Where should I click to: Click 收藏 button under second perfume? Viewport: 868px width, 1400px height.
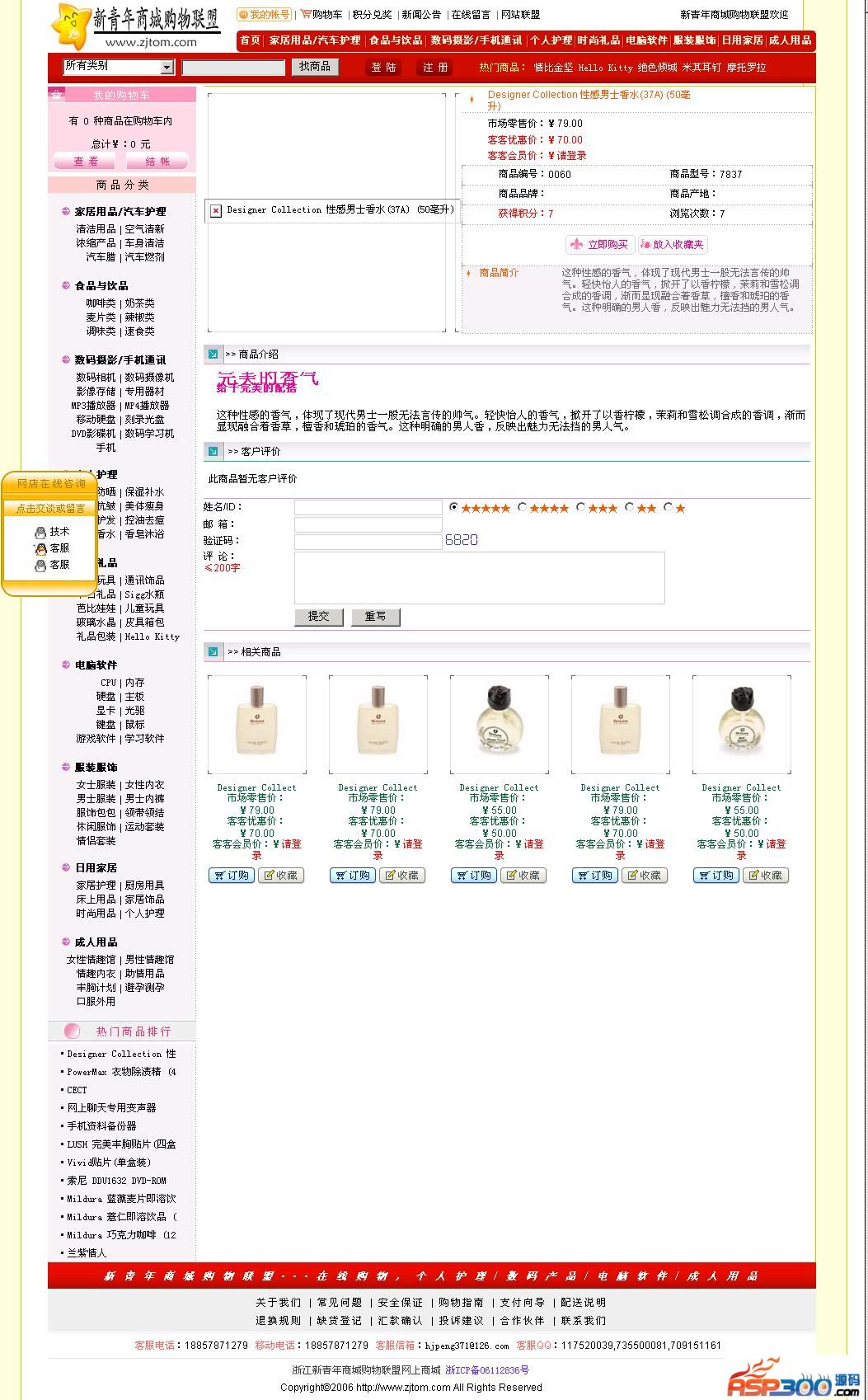(x=402, y=876)
